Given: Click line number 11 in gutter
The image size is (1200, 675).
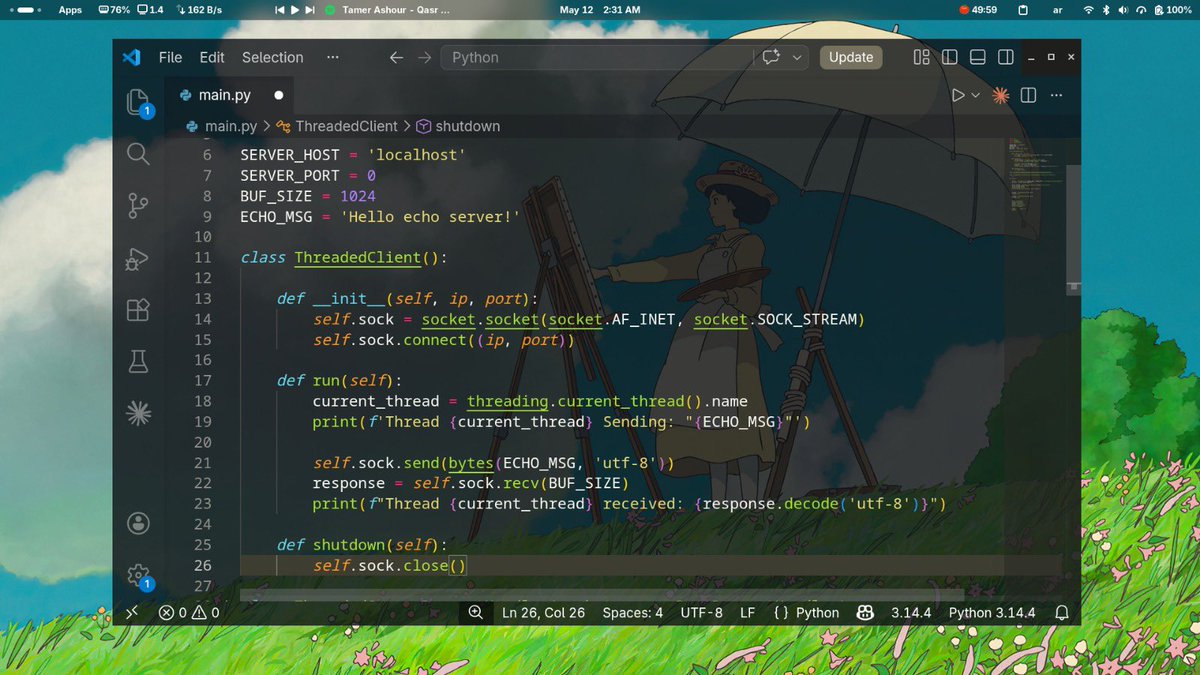Looking at the screenshot, I should [203, 257].
